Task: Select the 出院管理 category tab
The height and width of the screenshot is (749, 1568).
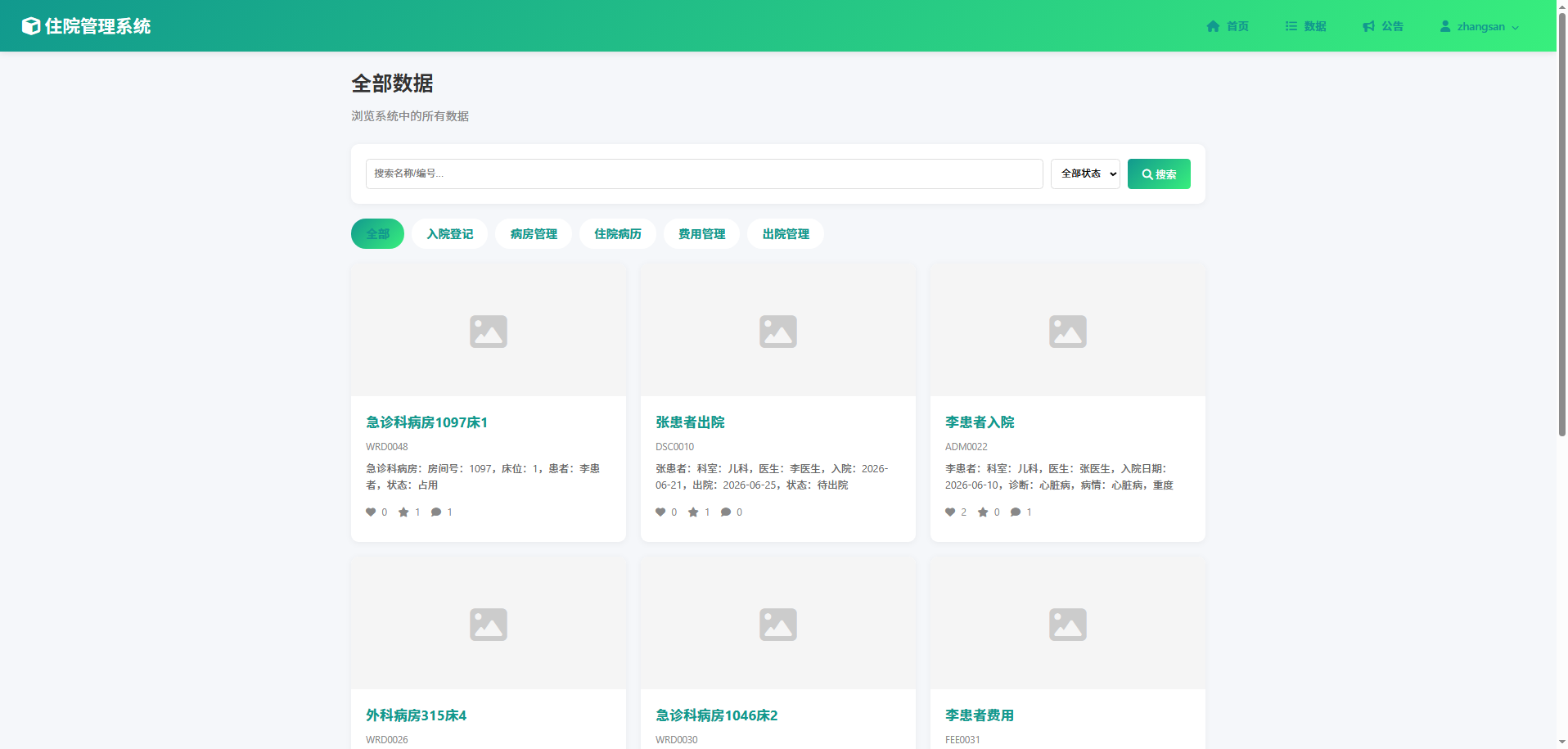Action: coord(786,234)
